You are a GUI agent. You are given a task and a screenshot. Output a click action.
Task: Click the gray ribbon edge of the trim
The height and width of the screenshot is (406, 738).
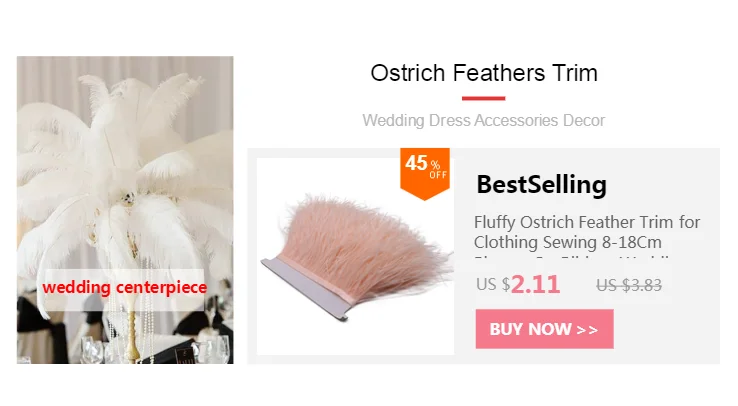click(306, 289)
